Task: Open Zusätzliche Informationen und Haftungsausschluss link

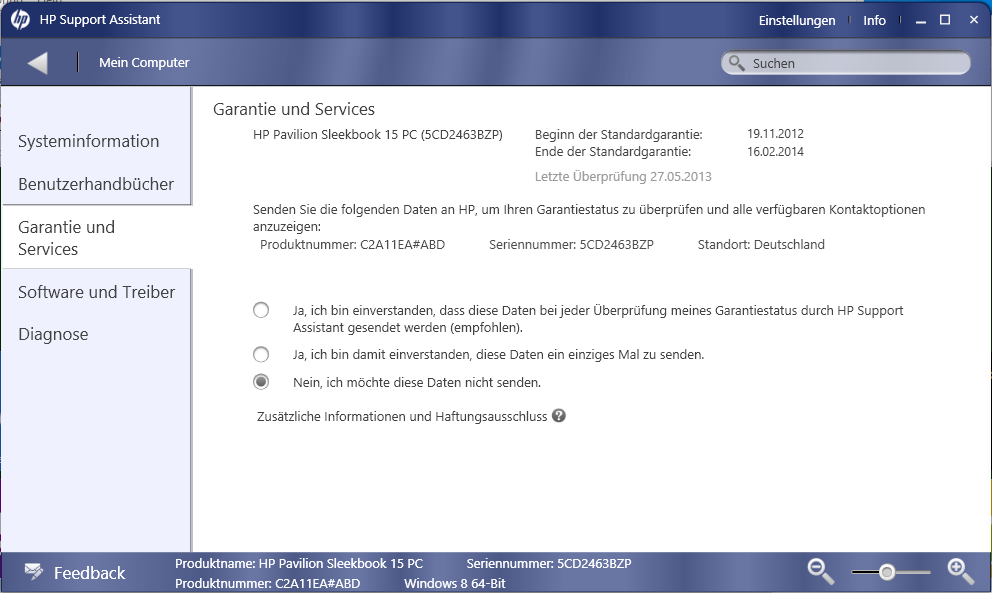Action: 402,416
